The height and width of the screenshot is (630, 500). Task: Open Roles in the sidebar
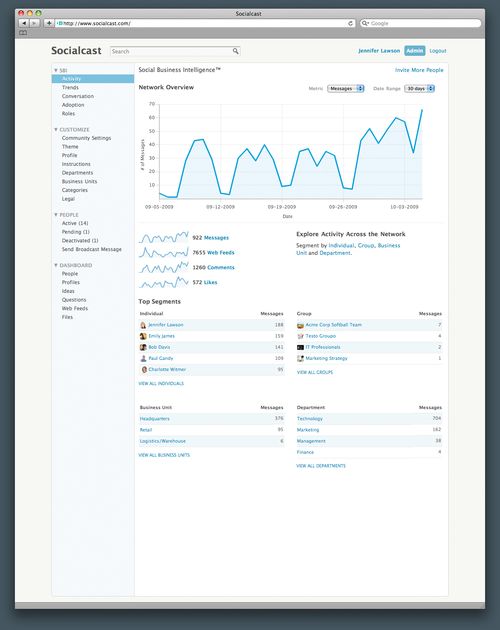(x=68, y=114)
